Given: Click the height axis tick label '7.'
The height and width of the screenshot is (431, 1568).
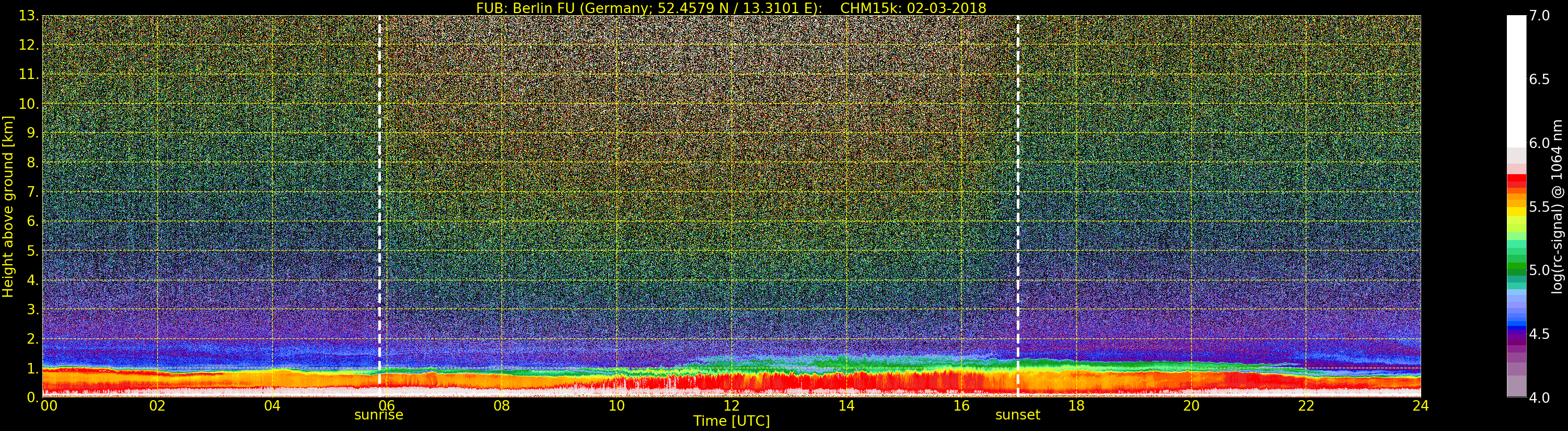Looking at the screenshot, I should click(x=32, y=192).
